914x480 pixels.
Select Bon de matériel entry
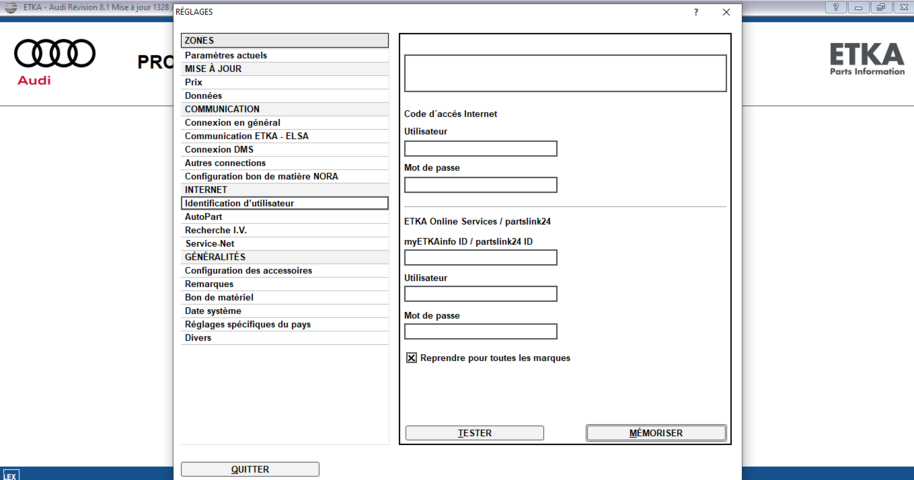point(284,297)
